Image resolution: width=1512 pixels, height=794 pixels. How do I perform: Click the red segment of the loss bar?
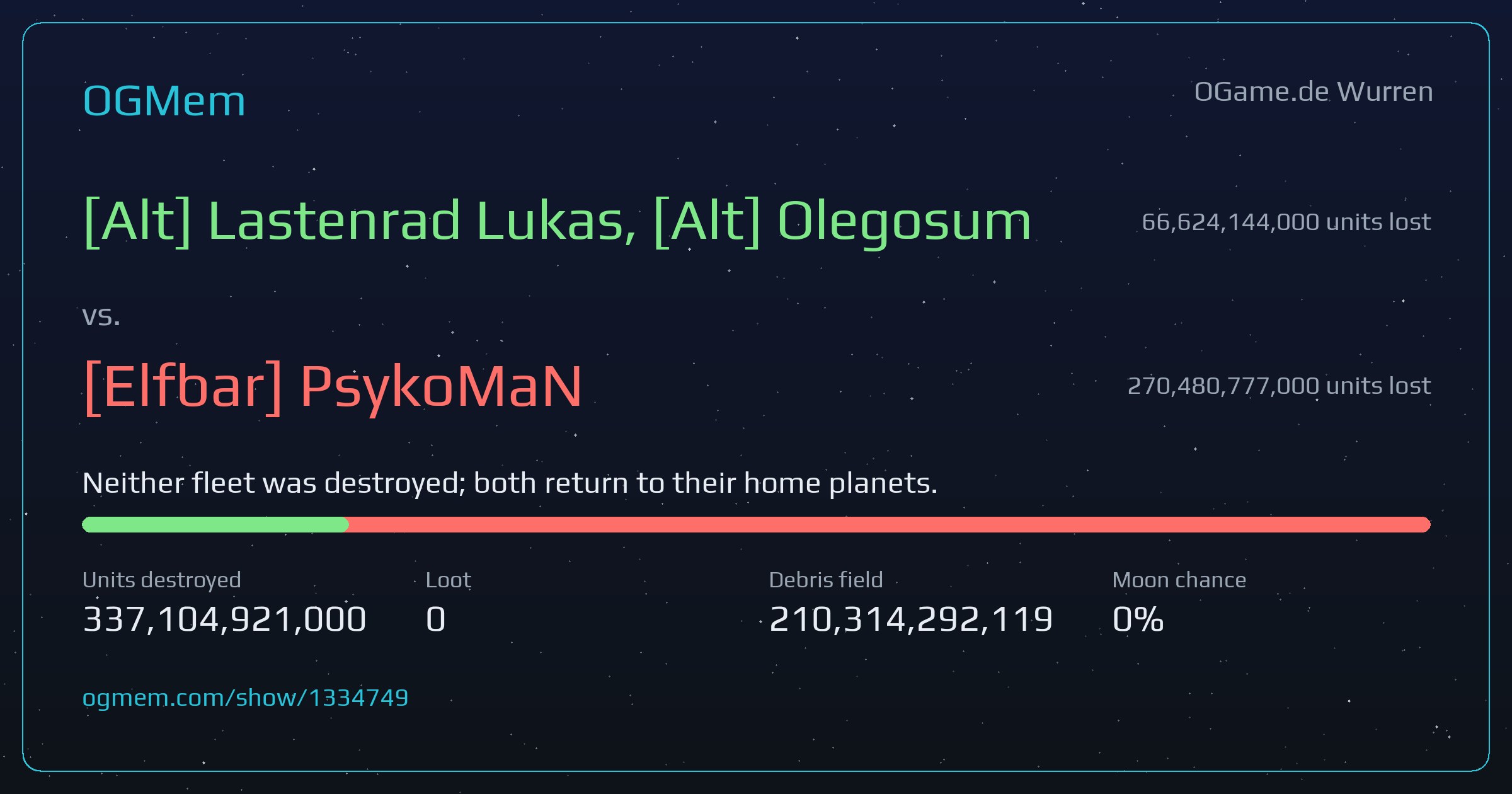point(889,524)
